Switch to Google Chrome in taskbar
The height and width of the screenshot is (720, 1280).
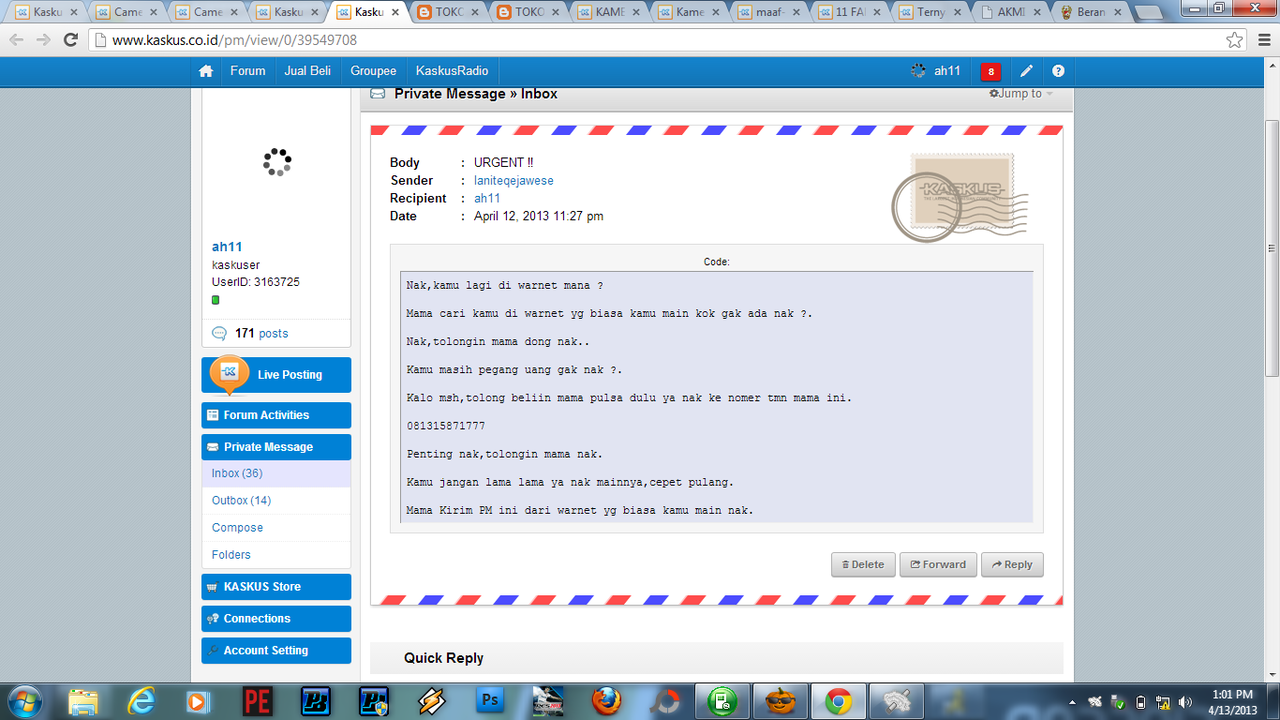pos(838,701)
